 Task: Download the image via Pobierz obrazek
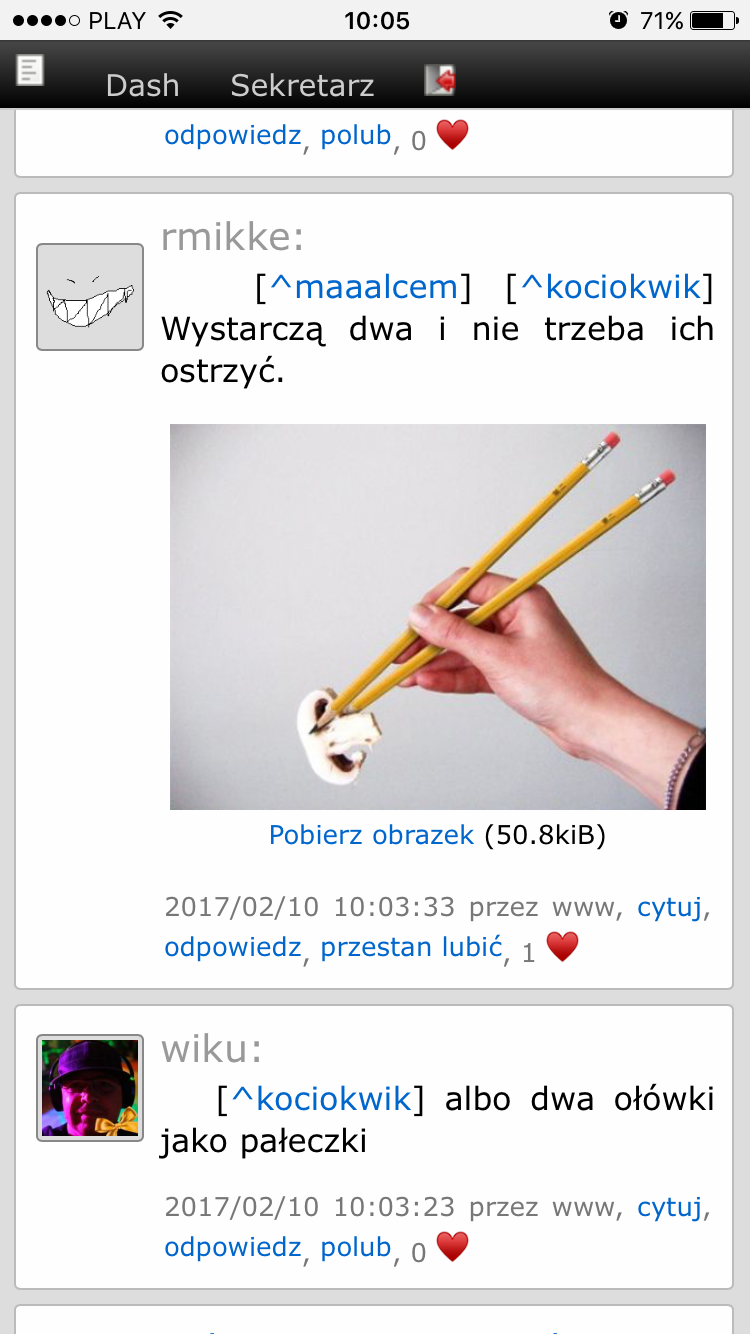click(371, 835)
